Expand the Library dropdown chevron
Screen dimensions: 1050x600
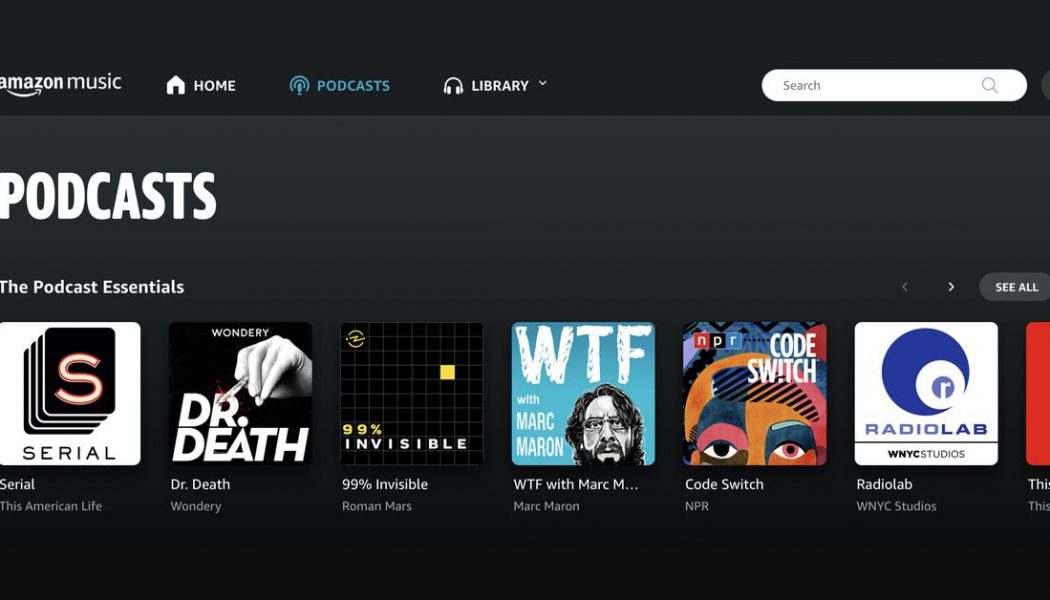(x=542, y=84)
